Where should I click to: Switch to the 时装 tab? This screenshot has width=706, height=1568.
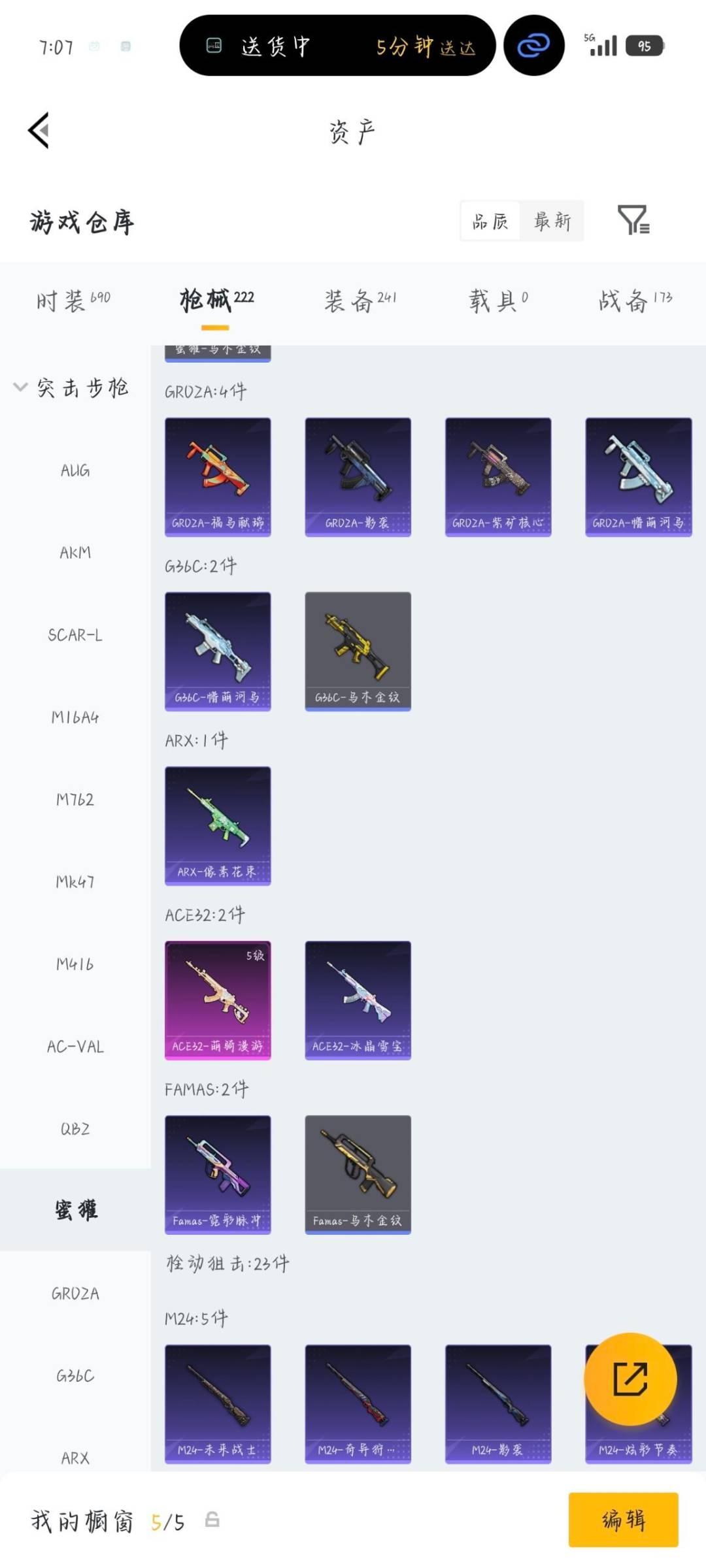click(x=73, y=301)
